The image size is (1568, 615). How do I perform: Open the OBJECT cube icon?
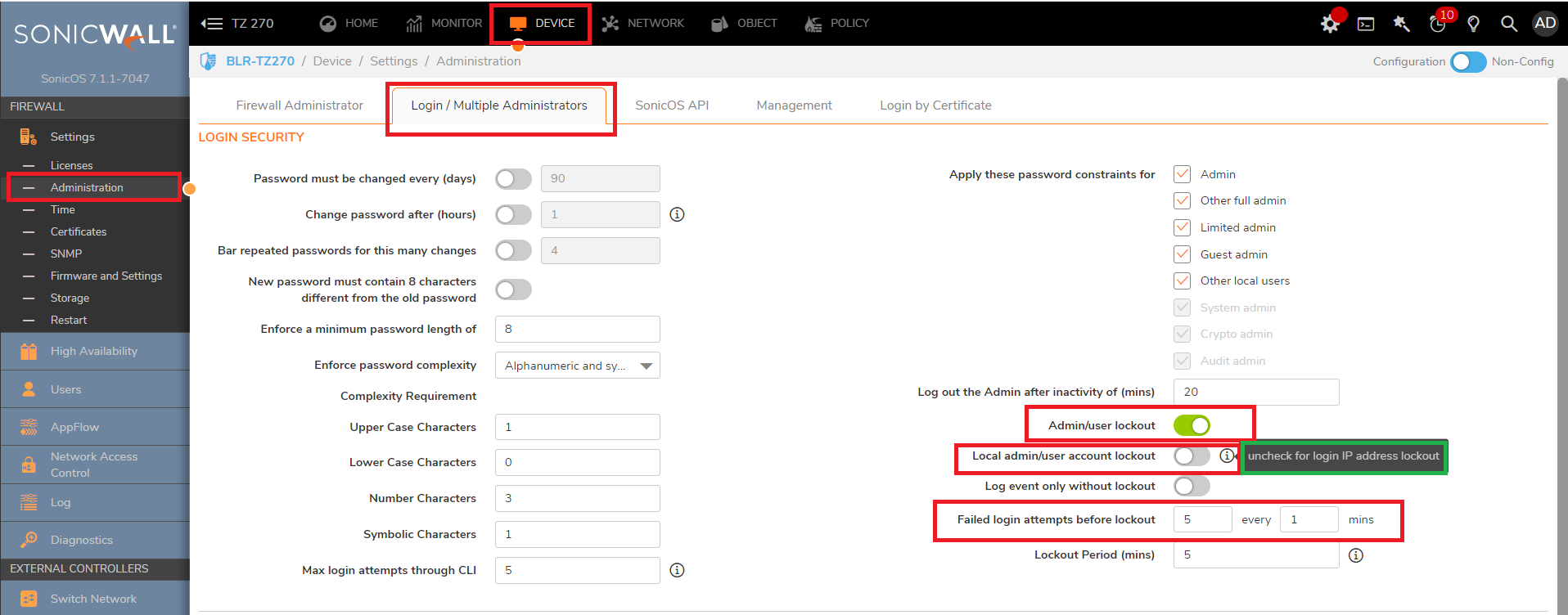719,24
